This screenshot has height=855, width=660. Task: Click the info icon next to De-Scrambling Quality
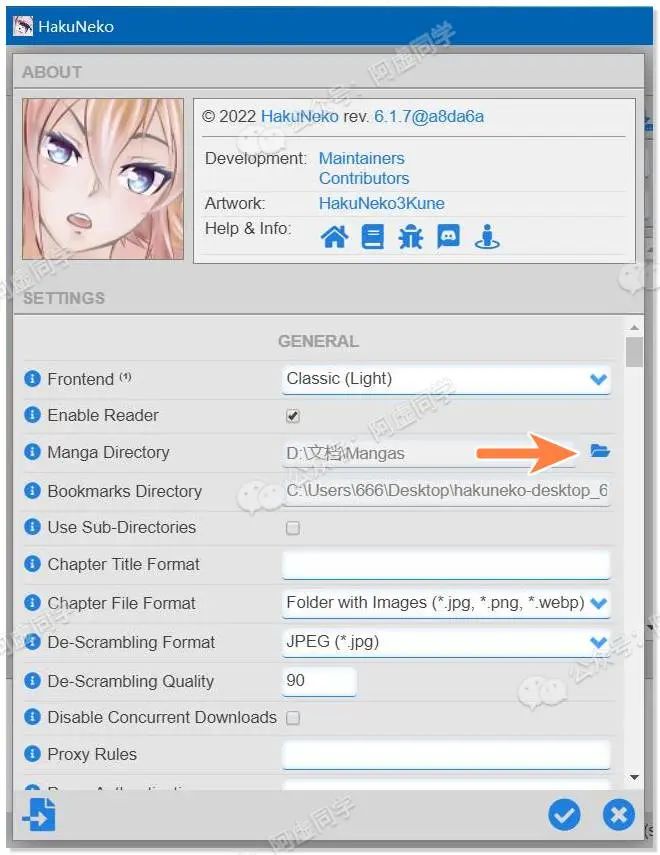click(32, 681)
